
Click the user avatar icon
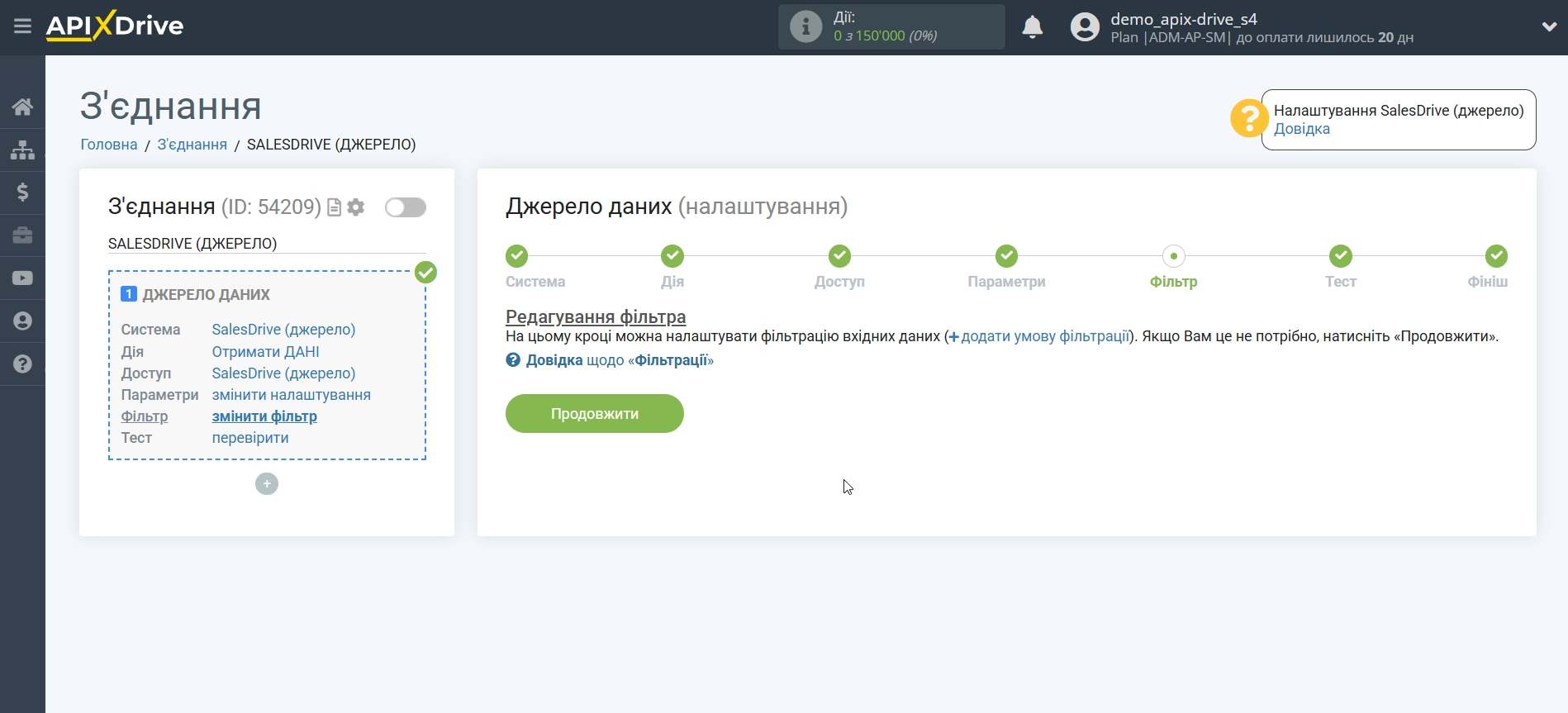pyautogui.click(x=1085, y=27)
